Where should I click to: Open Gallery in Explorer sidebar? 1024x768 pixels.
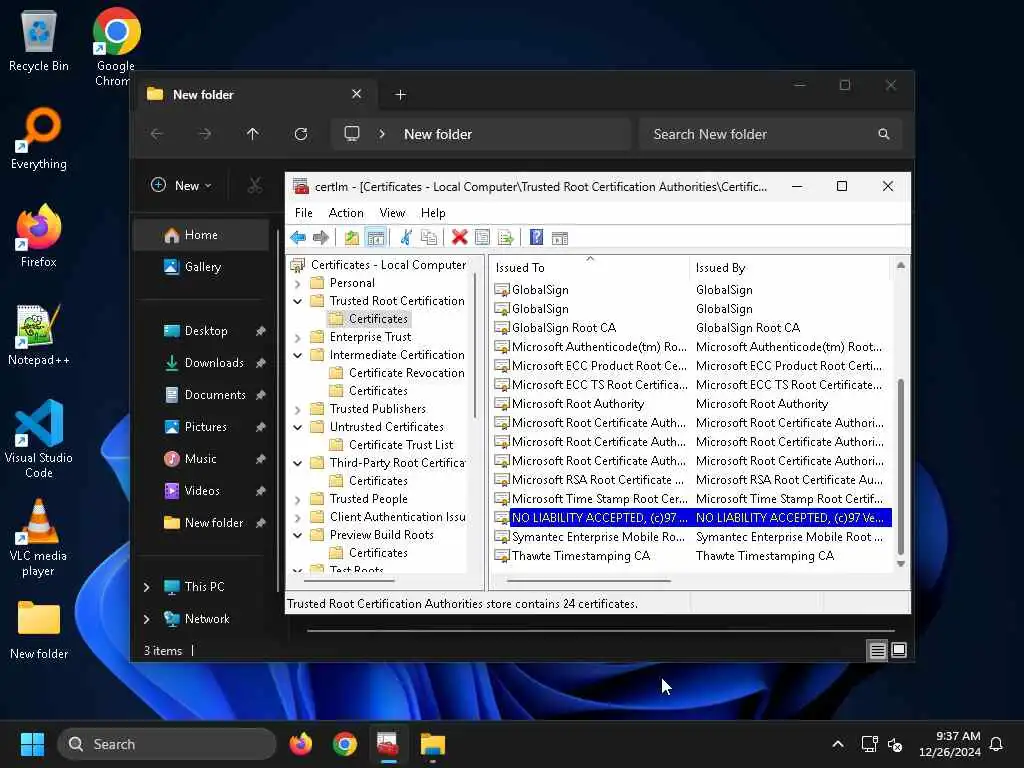point(201,267)
